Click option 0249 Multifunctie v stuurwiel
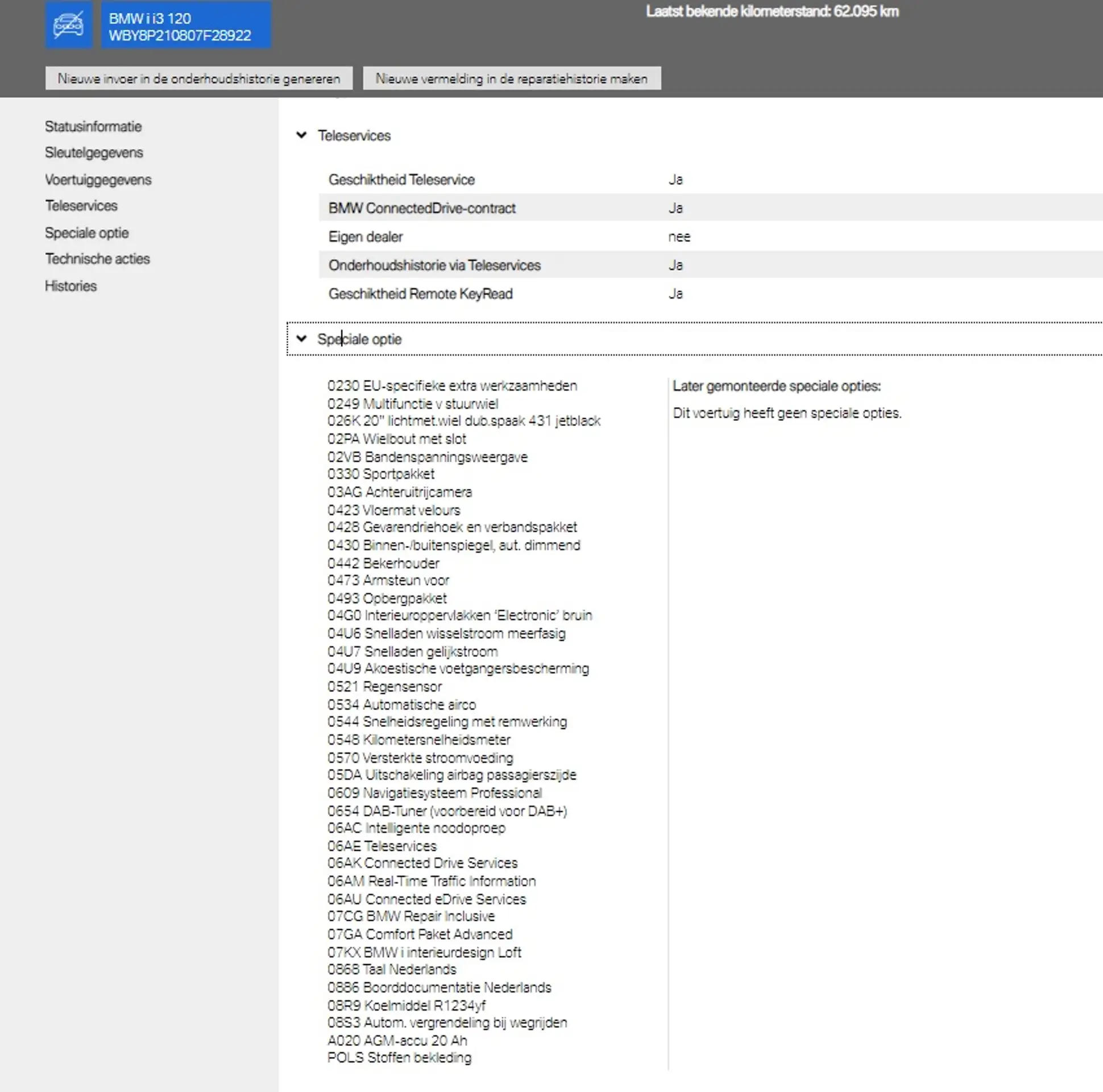This screenshot has height=1092, width=1103. click(413, 404)
